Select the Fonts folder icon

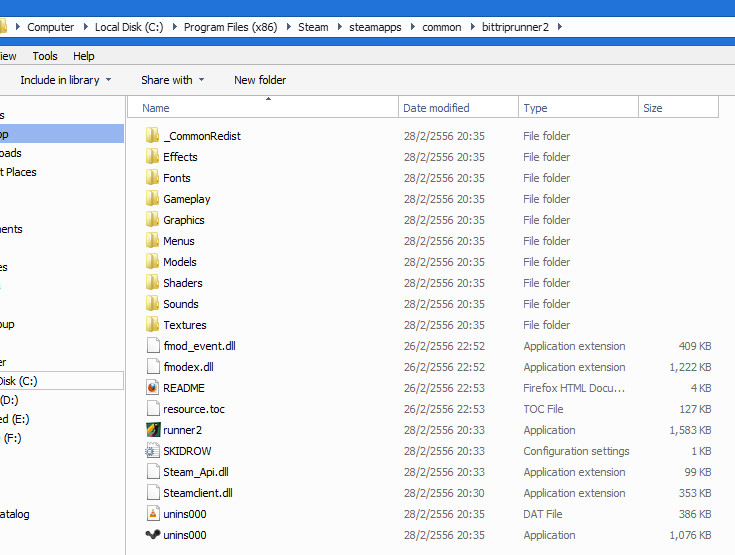152,178
